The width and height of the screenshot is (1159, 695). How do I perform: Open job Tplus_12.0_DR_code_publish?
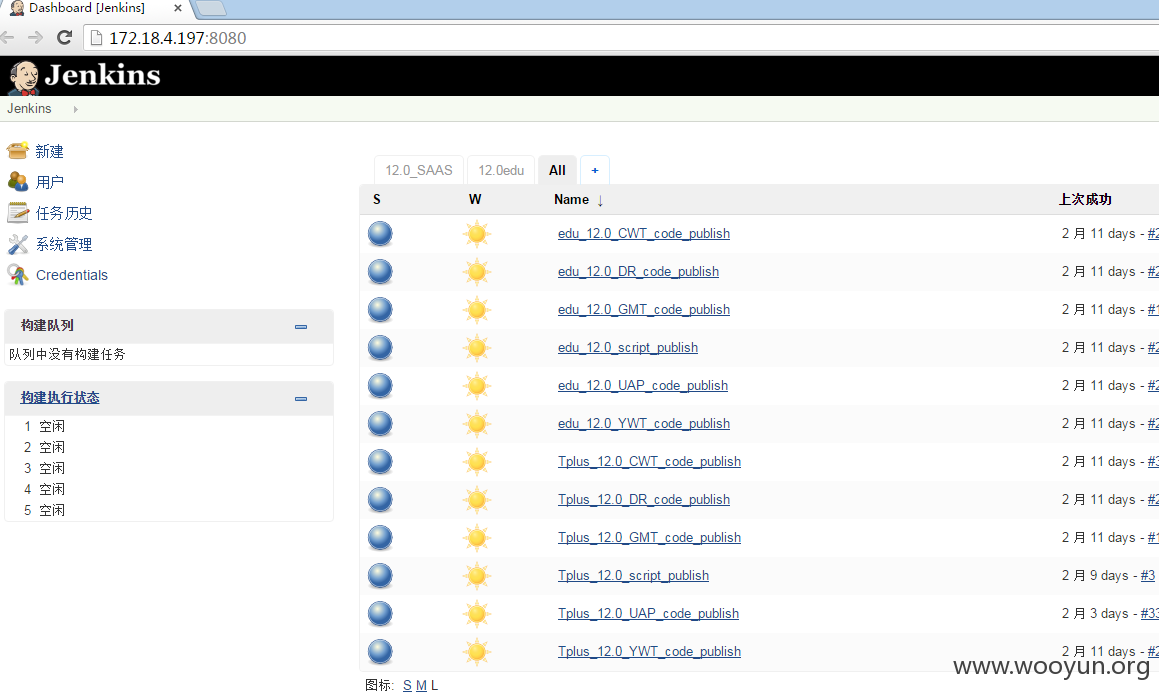coord(644,500)
